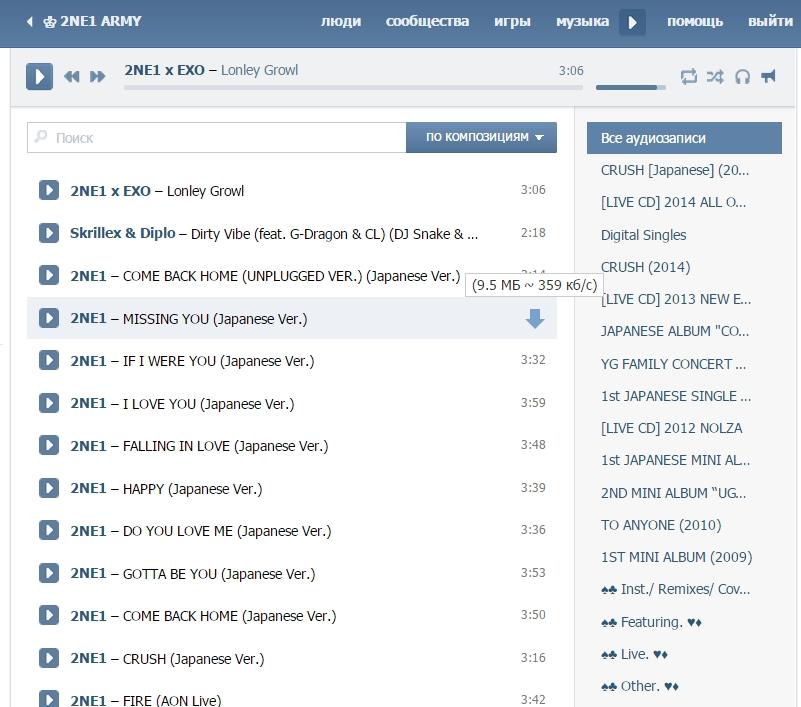Play 2NE1 x EXO Lonley Growl from list
The height and width of the screenshot is (707, 801).
[x=49, y=190]
